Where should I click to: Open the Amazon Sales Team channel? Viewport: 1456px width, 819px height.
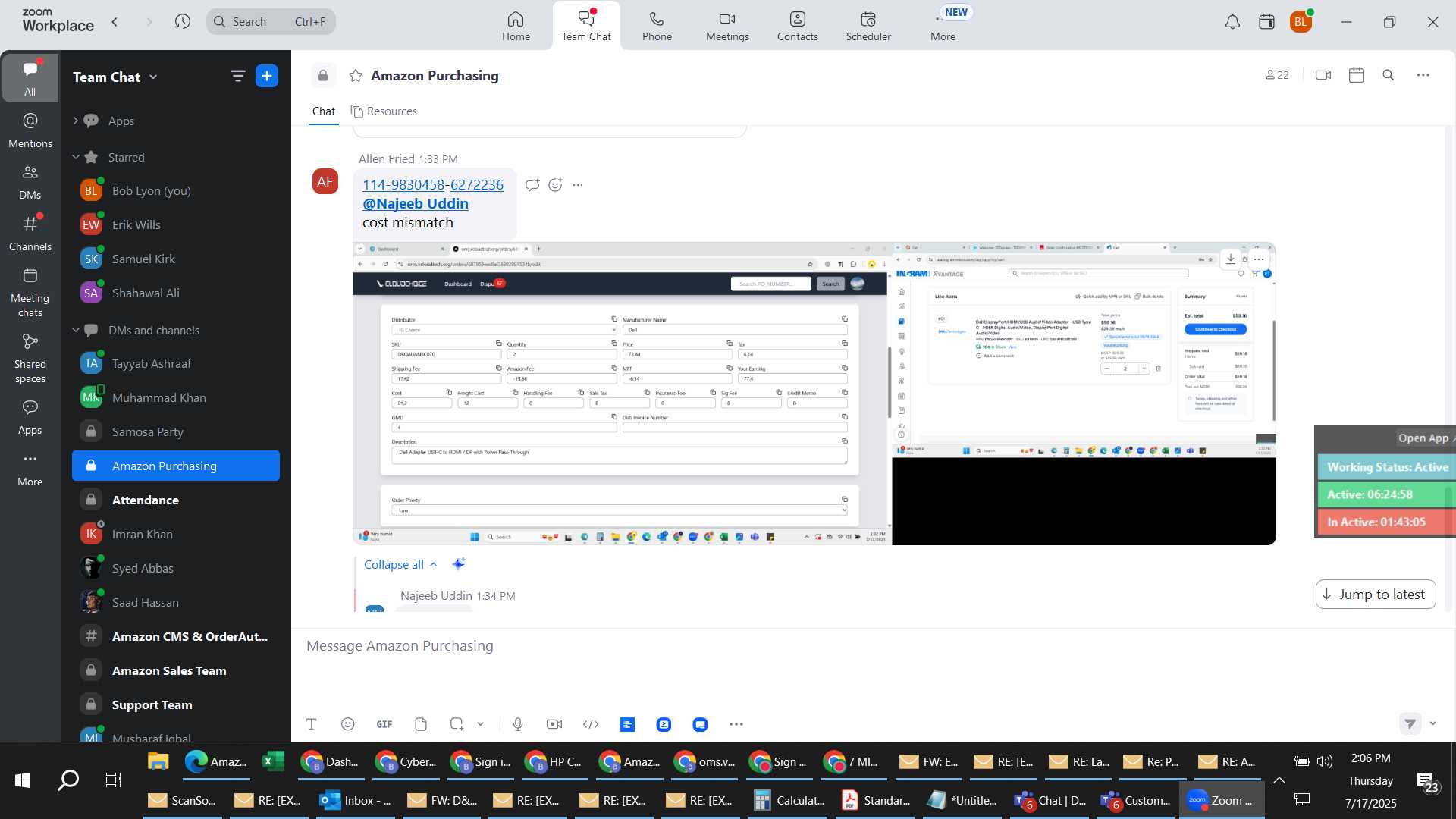[x=176, y=670]
